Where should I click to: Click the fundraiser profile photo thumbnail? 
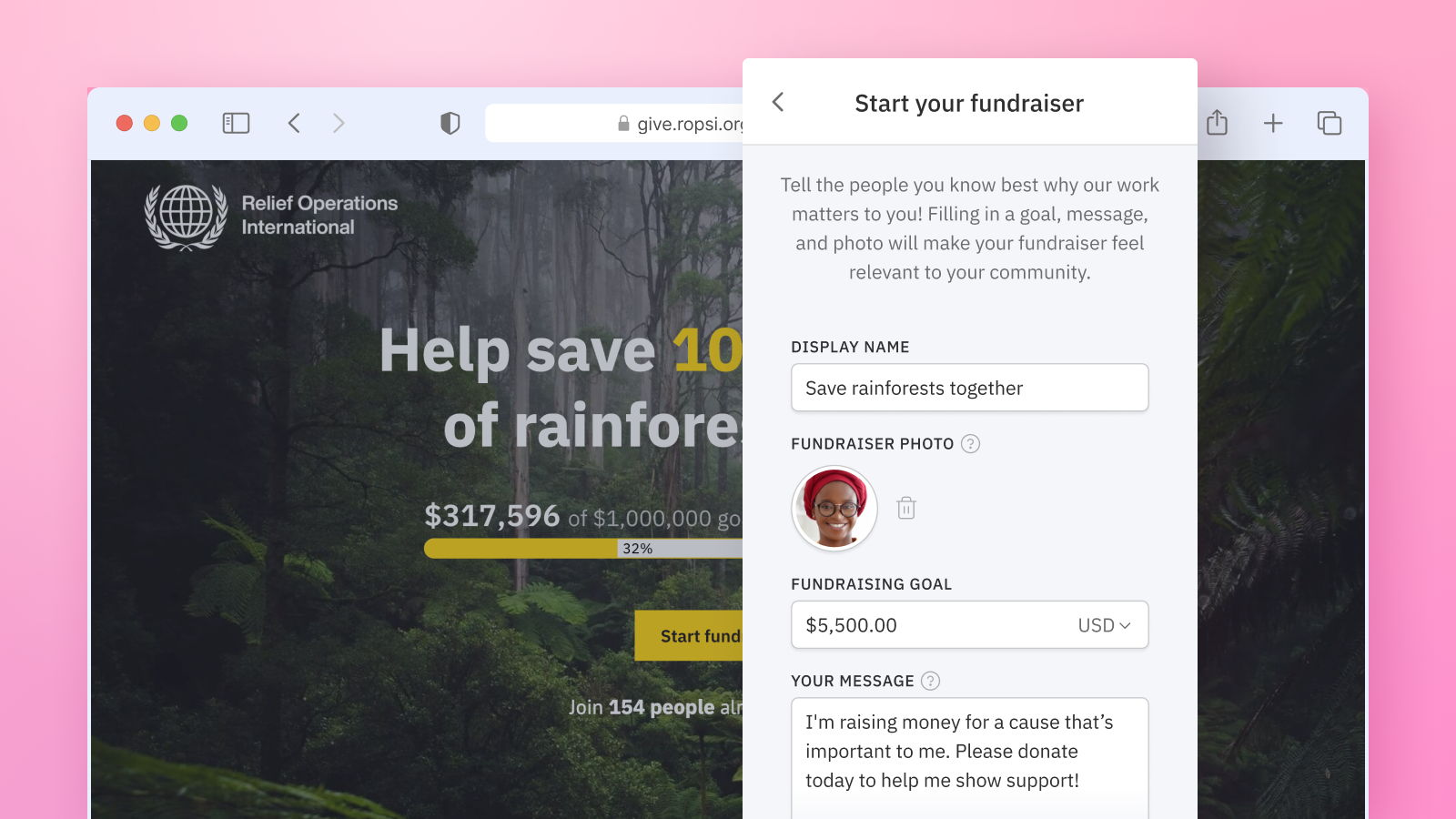tap(834, 508)
